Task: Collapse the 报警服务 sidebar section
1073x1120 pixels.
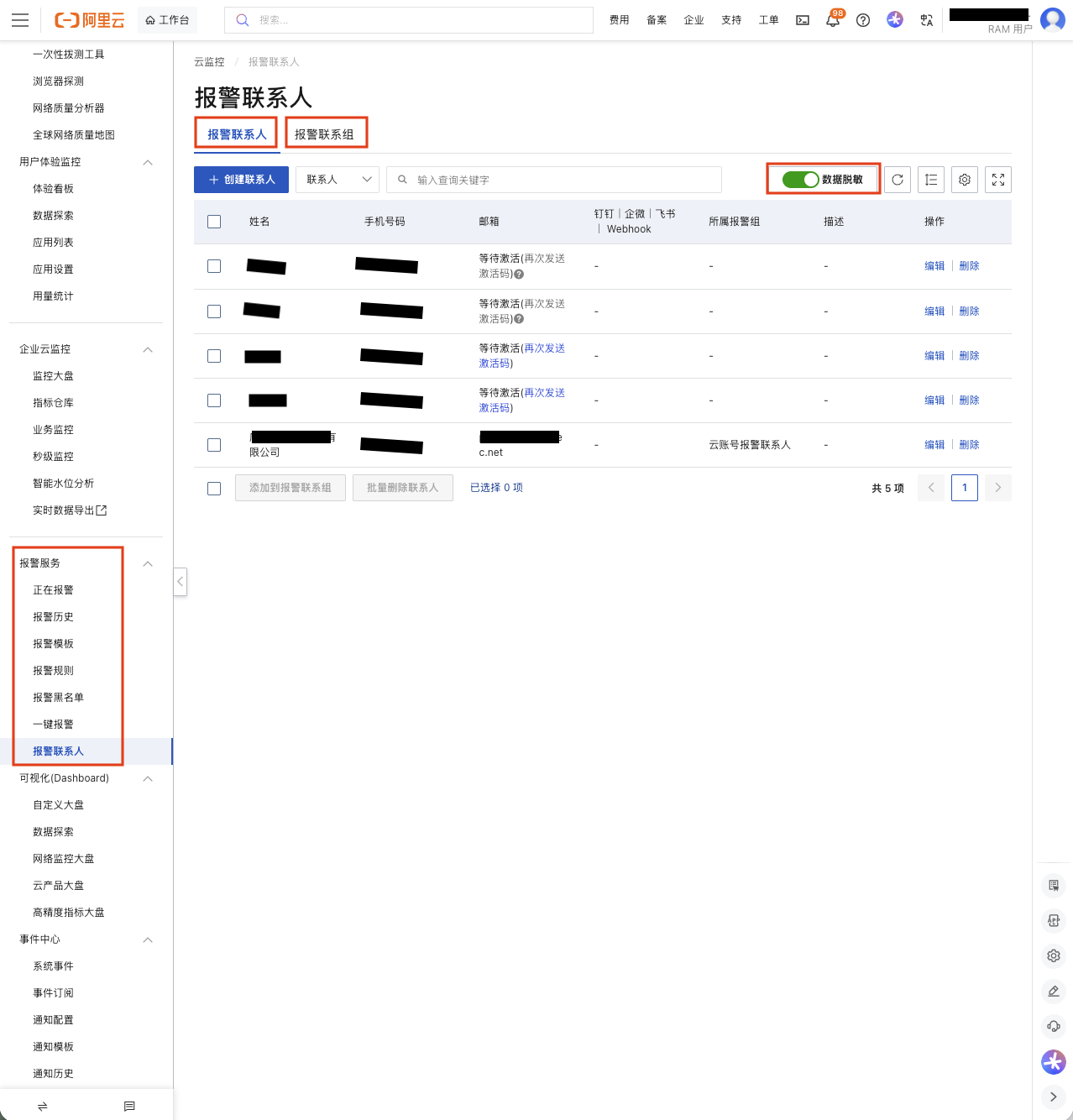Action: [x=148, y=563]
